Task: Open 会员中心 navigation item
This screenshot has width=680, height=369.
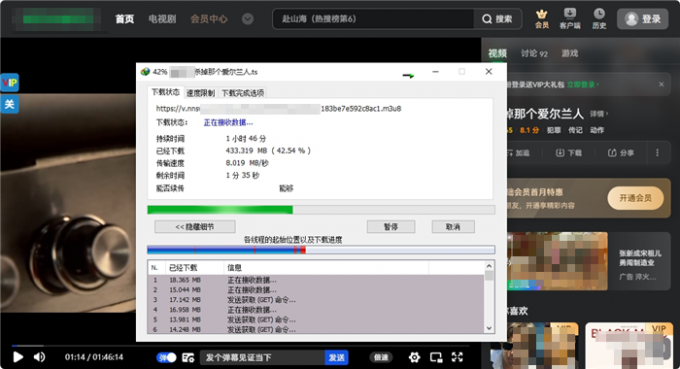Action: pos(209,19)
